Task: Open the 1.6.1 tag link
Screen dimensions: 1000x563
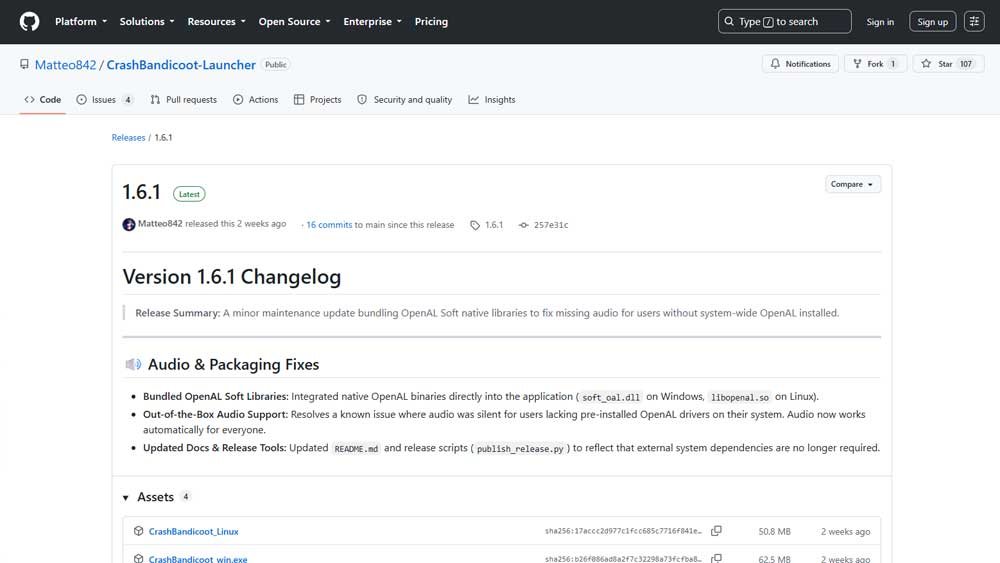Action: (x=494, y=224)
